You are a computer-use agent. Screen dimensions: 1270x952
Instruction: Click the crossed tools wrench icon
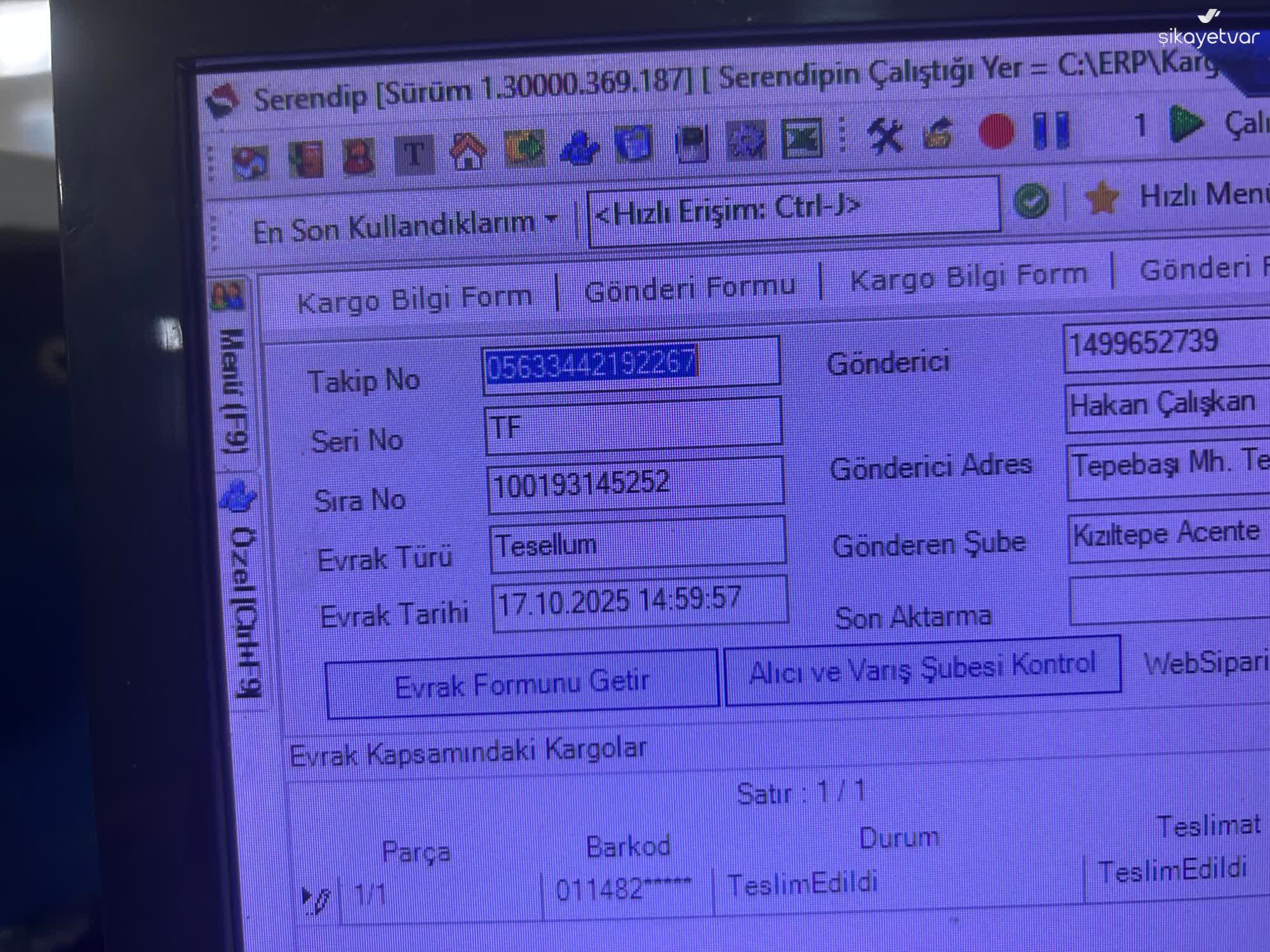[x=886, y=135]
